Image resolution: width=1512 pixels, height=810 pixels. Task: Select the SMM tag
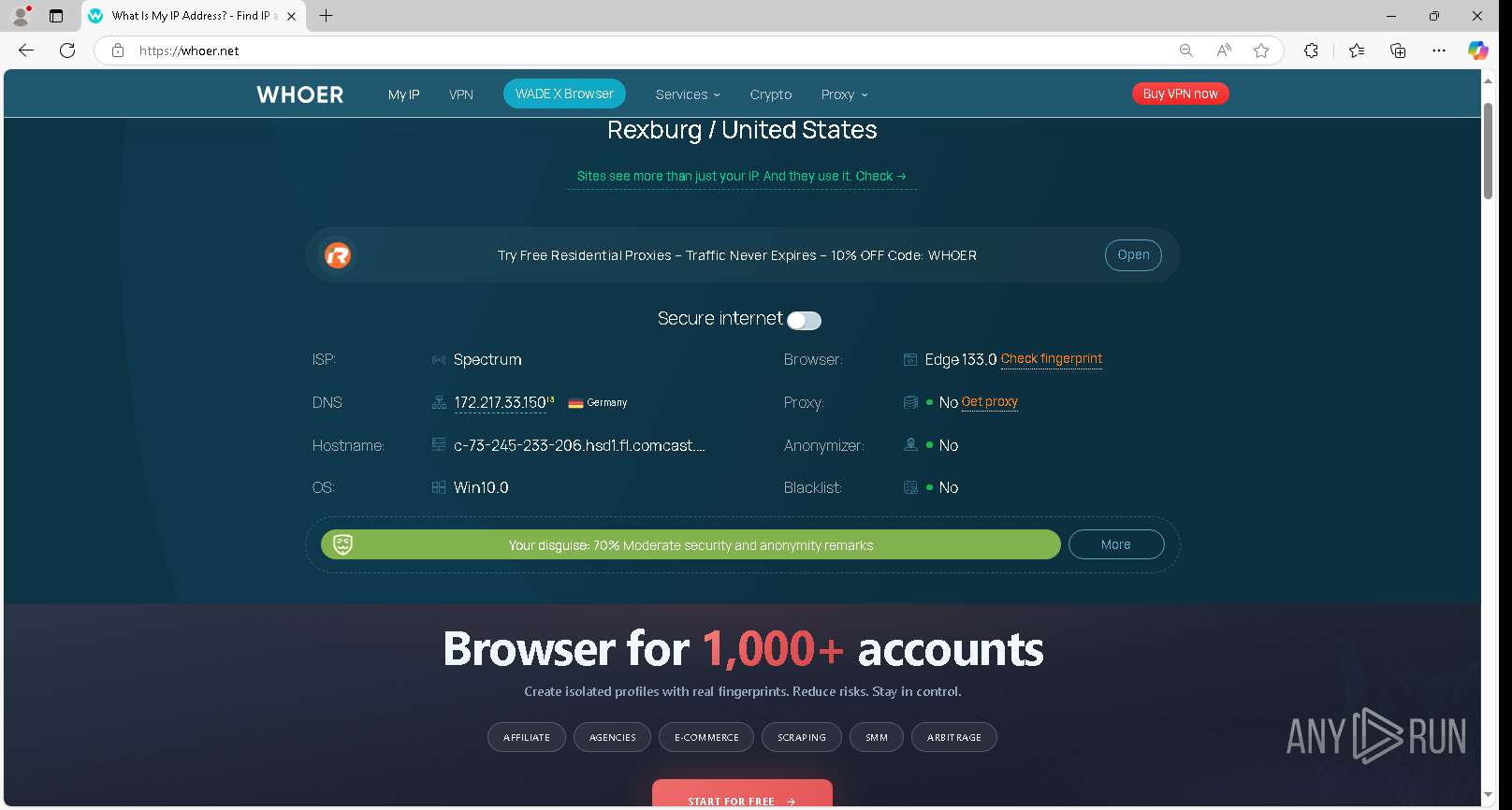point(877,737)
